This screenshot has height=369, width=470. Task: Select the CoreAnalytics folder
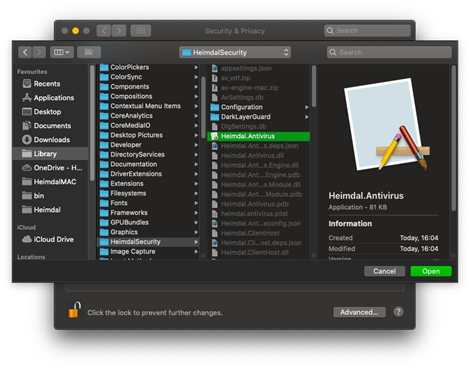[148, 116]
